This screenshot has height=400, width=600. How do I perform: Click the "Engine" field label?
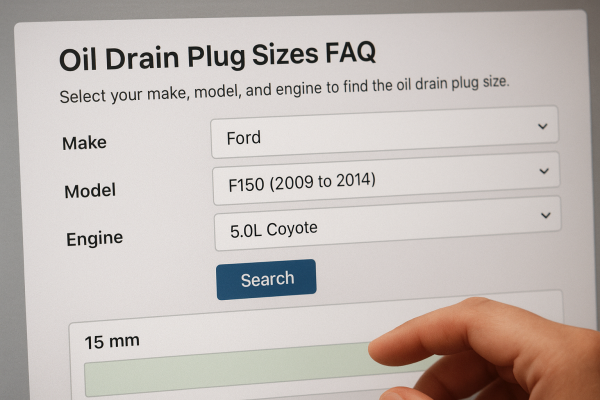pyautogui.click(x=95, y=239)
